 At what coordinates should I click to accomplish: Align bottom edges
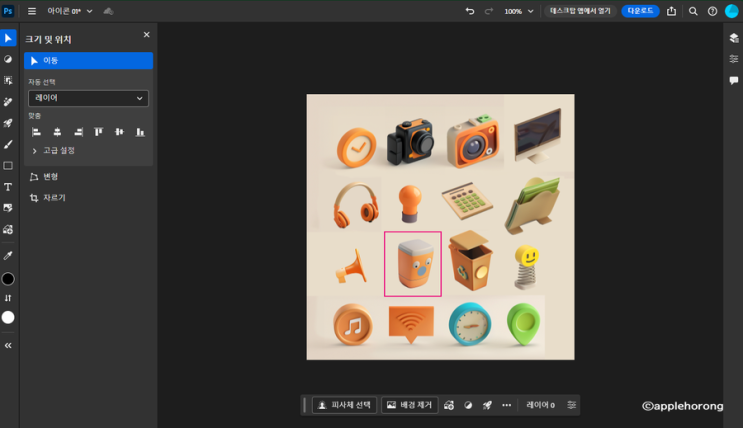tap(140, 132)
